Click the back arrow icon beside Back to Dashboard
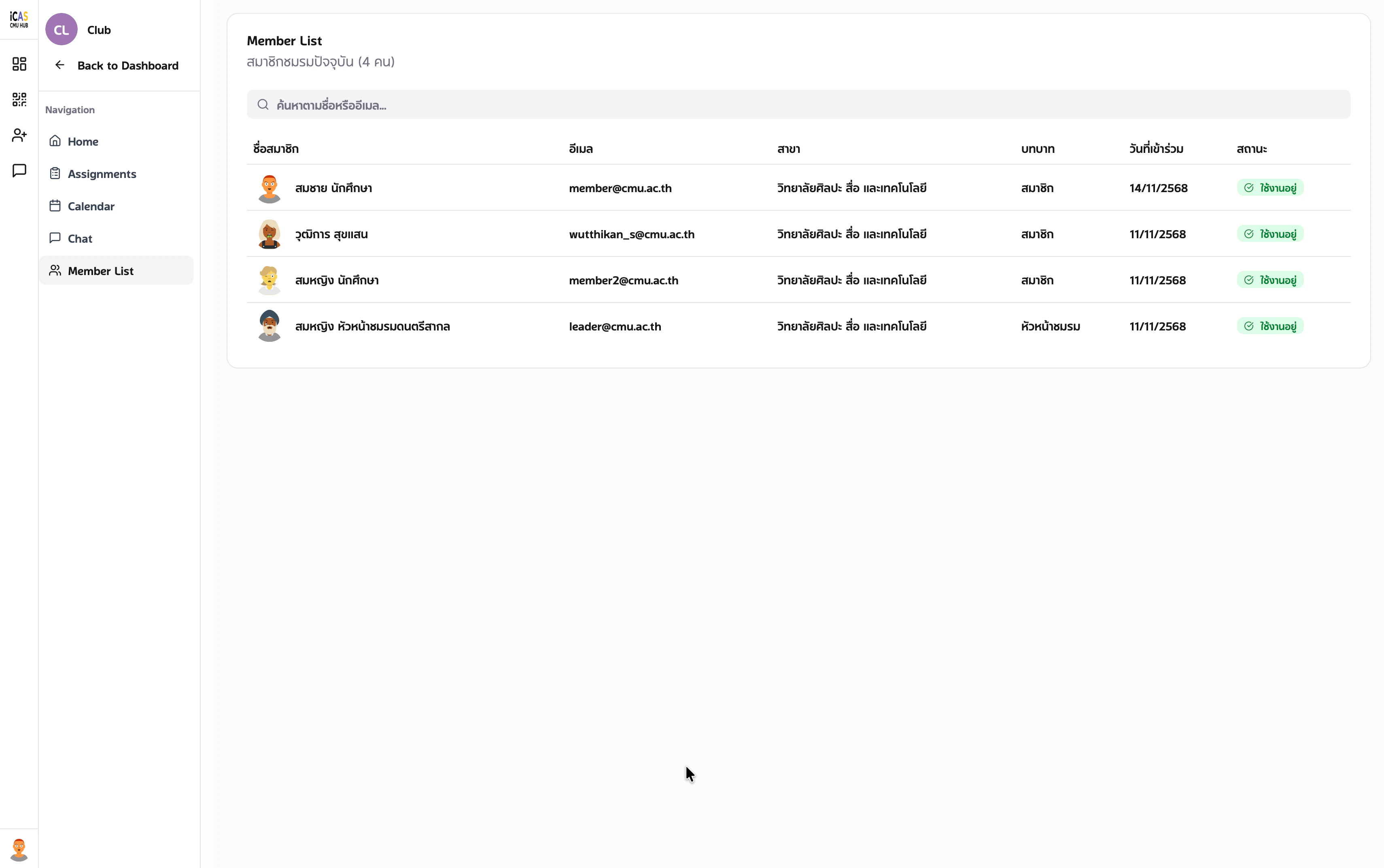This screenshot has width=1384, height=868. click(x=60, y=65)
